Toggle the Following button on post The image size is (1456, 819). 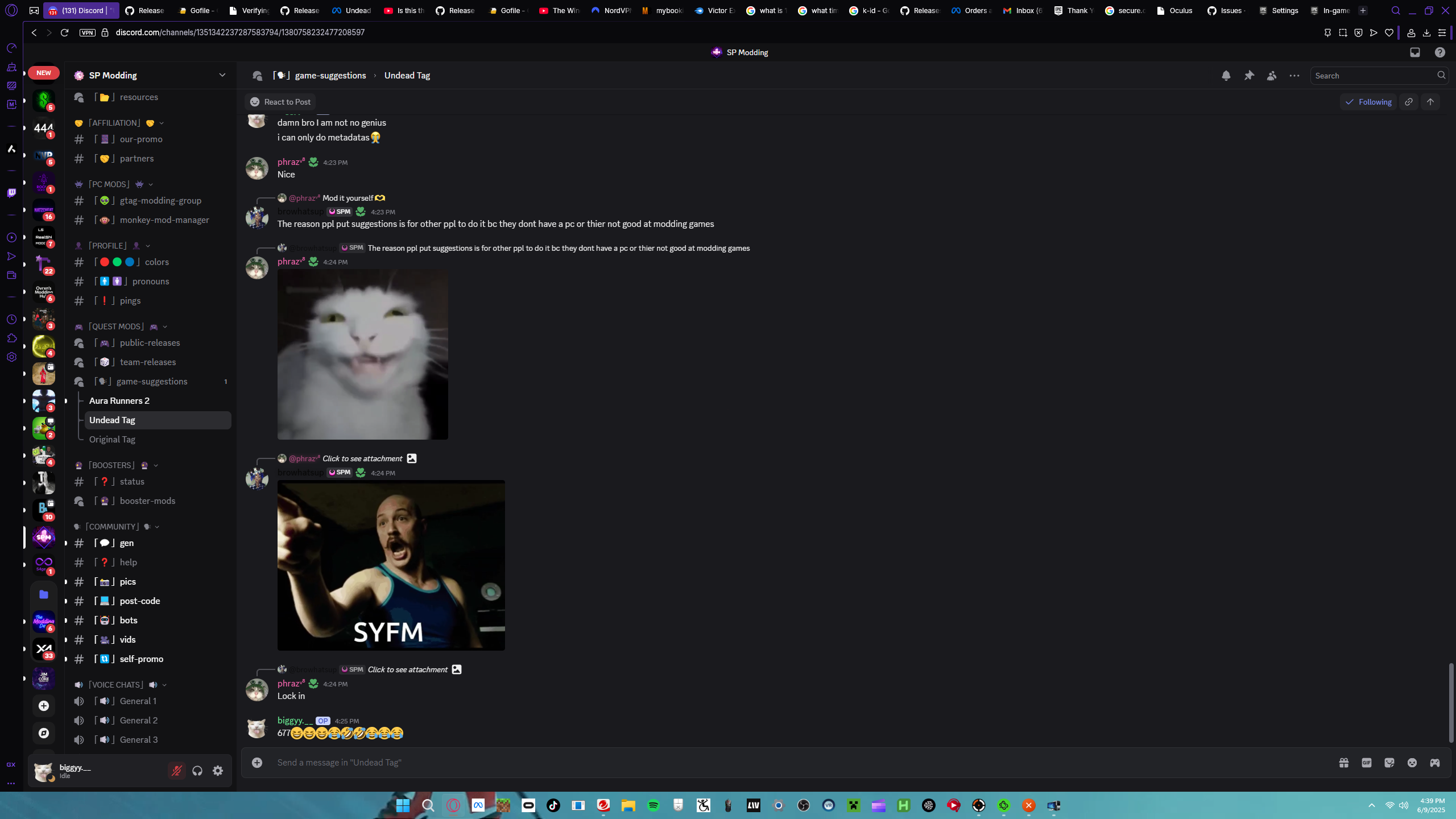click(1368, 102)
